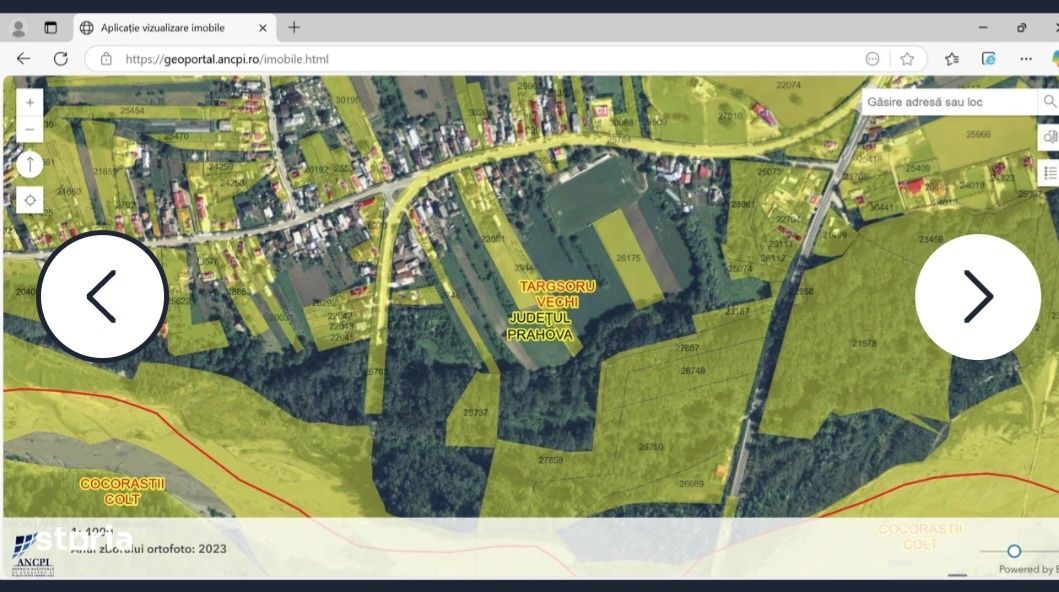Open the browser favorites list icon
Viewport: 1059px width, 592px height.
(952, 59)
